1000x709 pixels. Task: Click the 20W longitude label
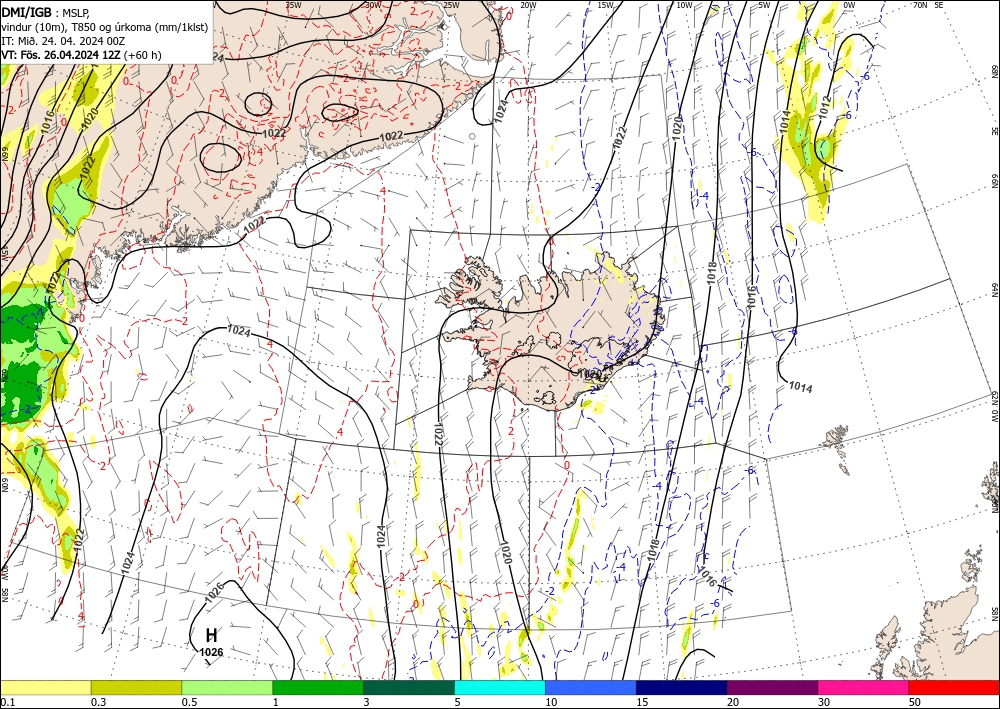(528, 5)
